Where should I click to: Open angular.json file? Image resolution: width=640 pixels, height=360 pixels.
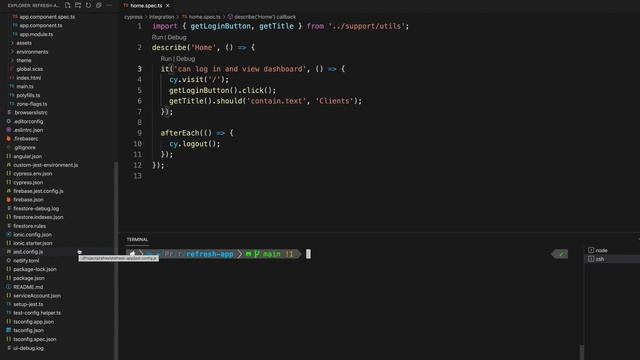pos(27,156)
